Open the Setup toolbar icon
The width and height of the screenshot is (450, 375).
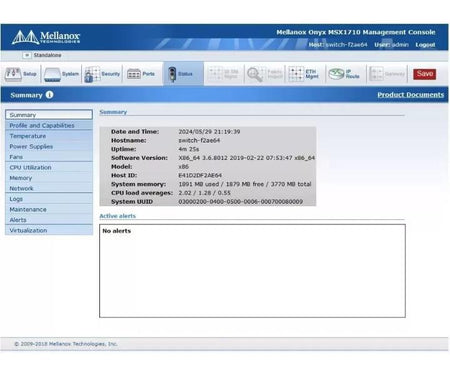click(x=13, y=74)
